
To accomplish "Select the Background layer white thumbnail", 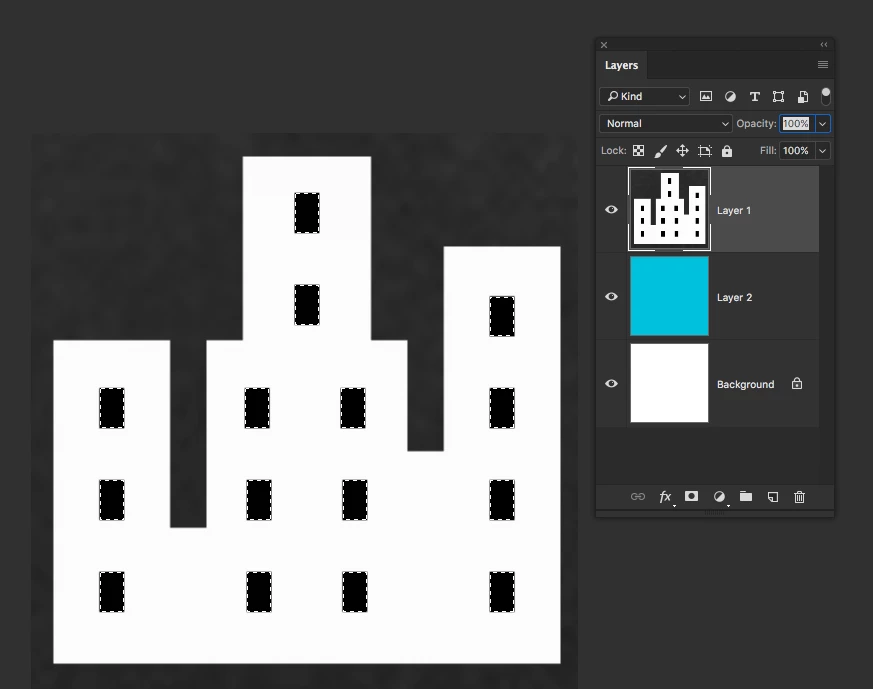I will [669, 383].
